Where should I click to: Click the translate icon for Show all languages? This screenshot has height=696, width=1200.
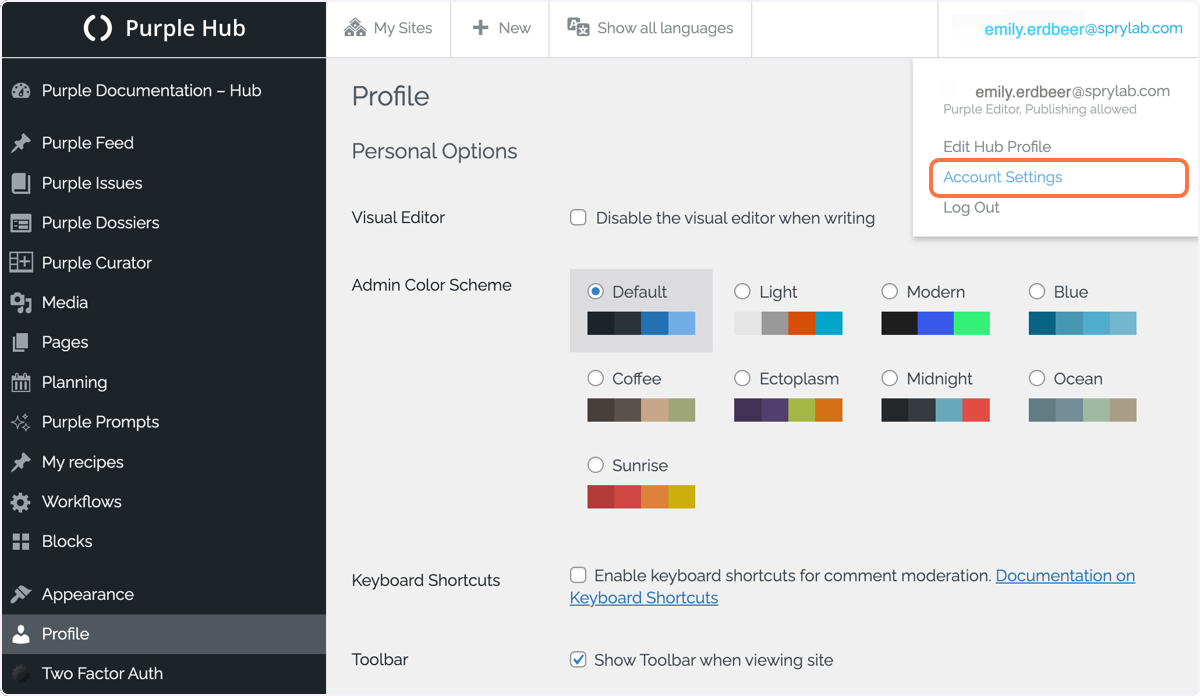578,28
